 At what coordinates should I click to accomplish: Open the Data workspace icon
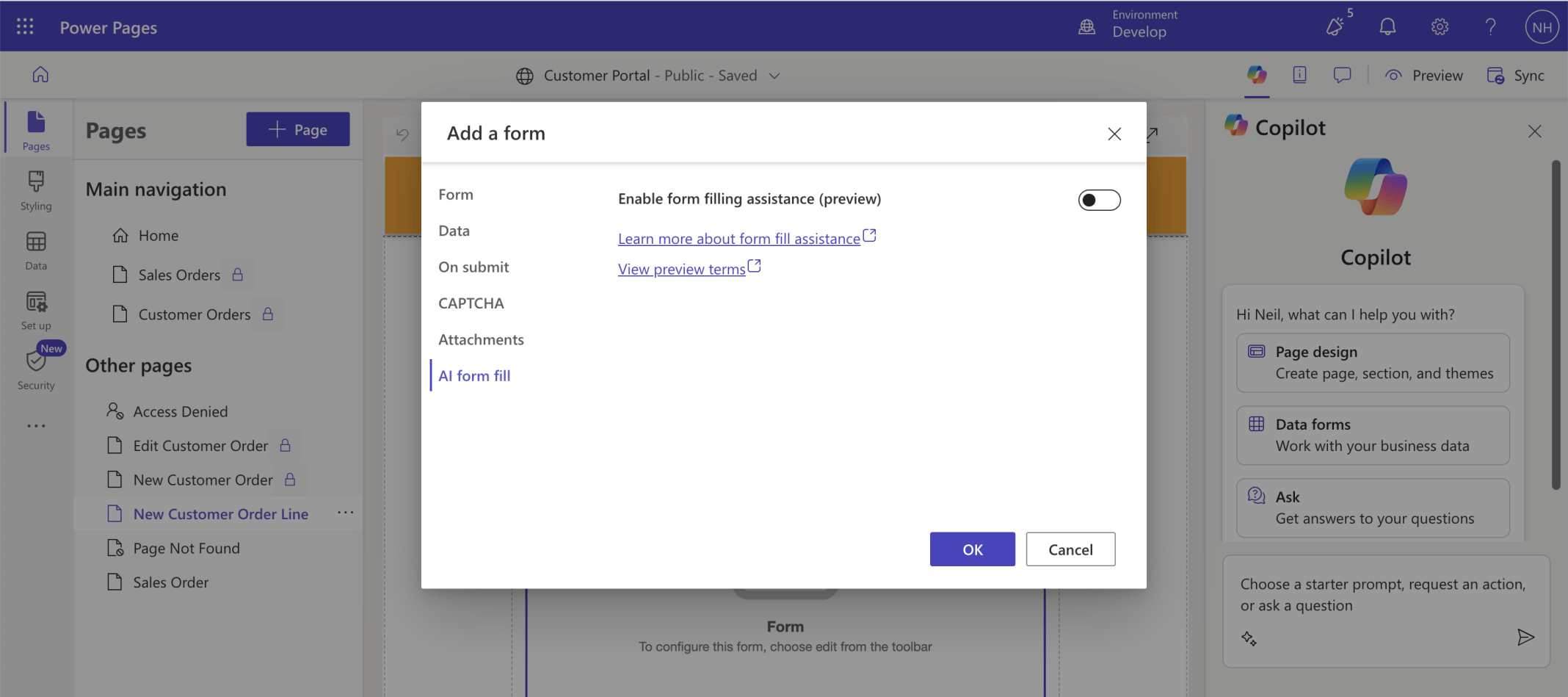[36, 250]
